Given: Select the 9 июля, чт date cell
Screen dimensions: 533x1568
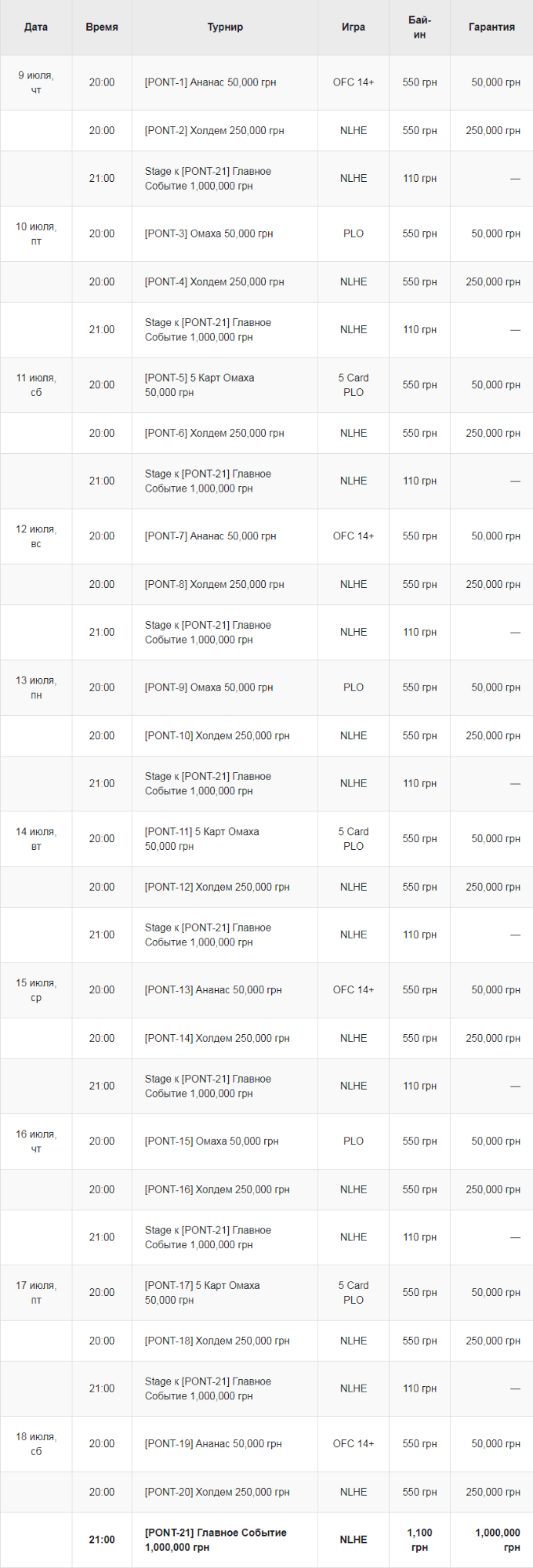Looking at the screenshot, I should coord(36,82).
